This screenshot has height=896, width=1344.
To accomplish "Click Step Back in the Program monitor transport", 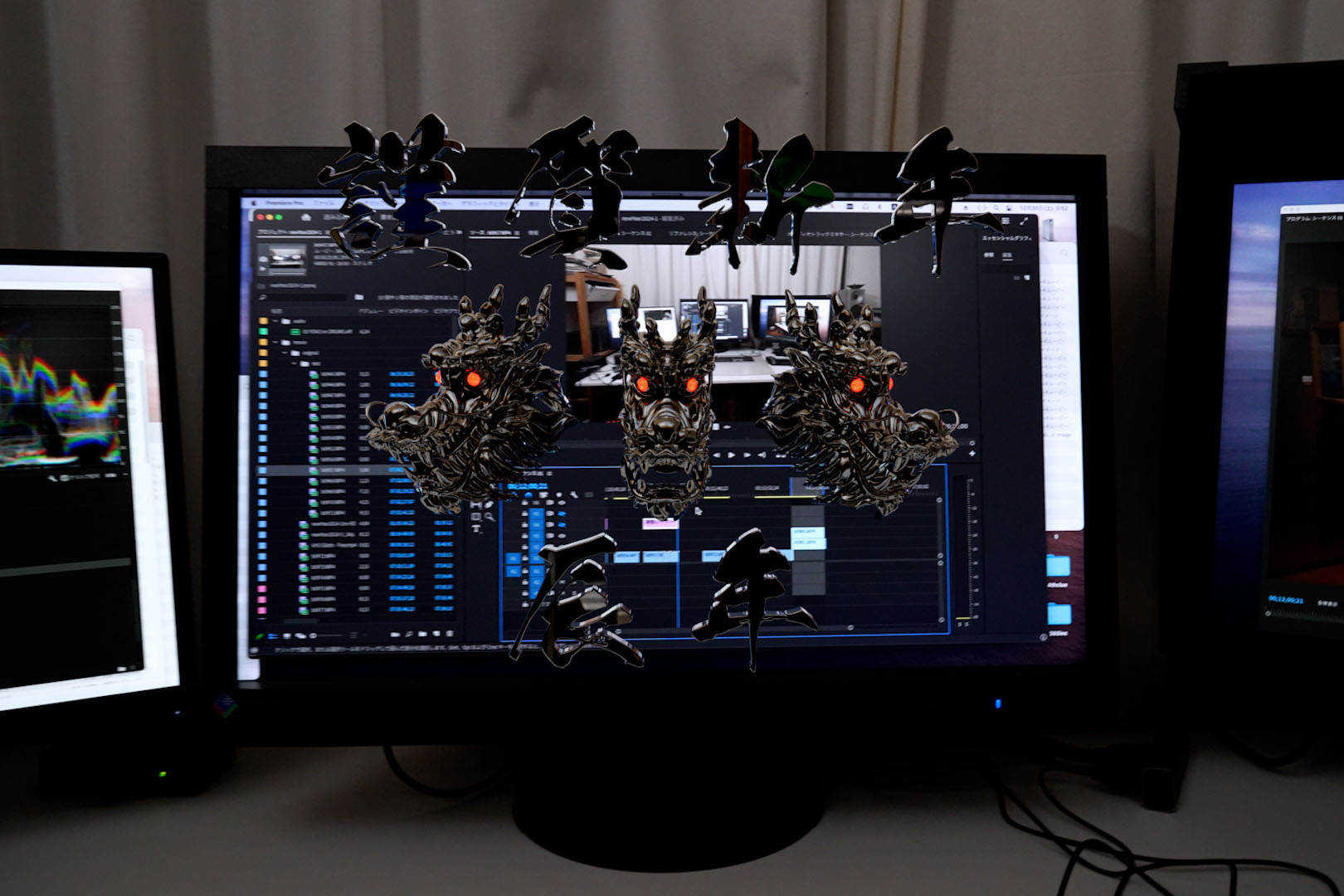I will tap(716, 455).
